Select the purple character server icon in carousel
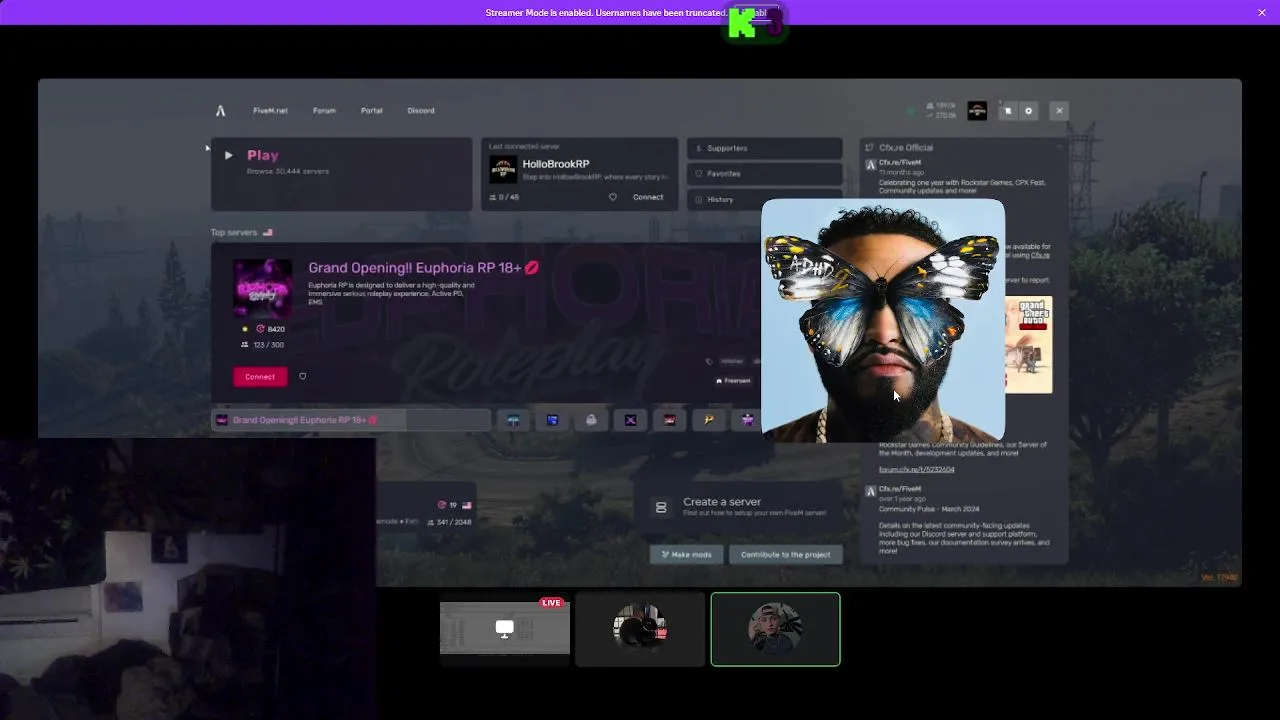Screen dimensions: 1280x720 click(747, 420)
